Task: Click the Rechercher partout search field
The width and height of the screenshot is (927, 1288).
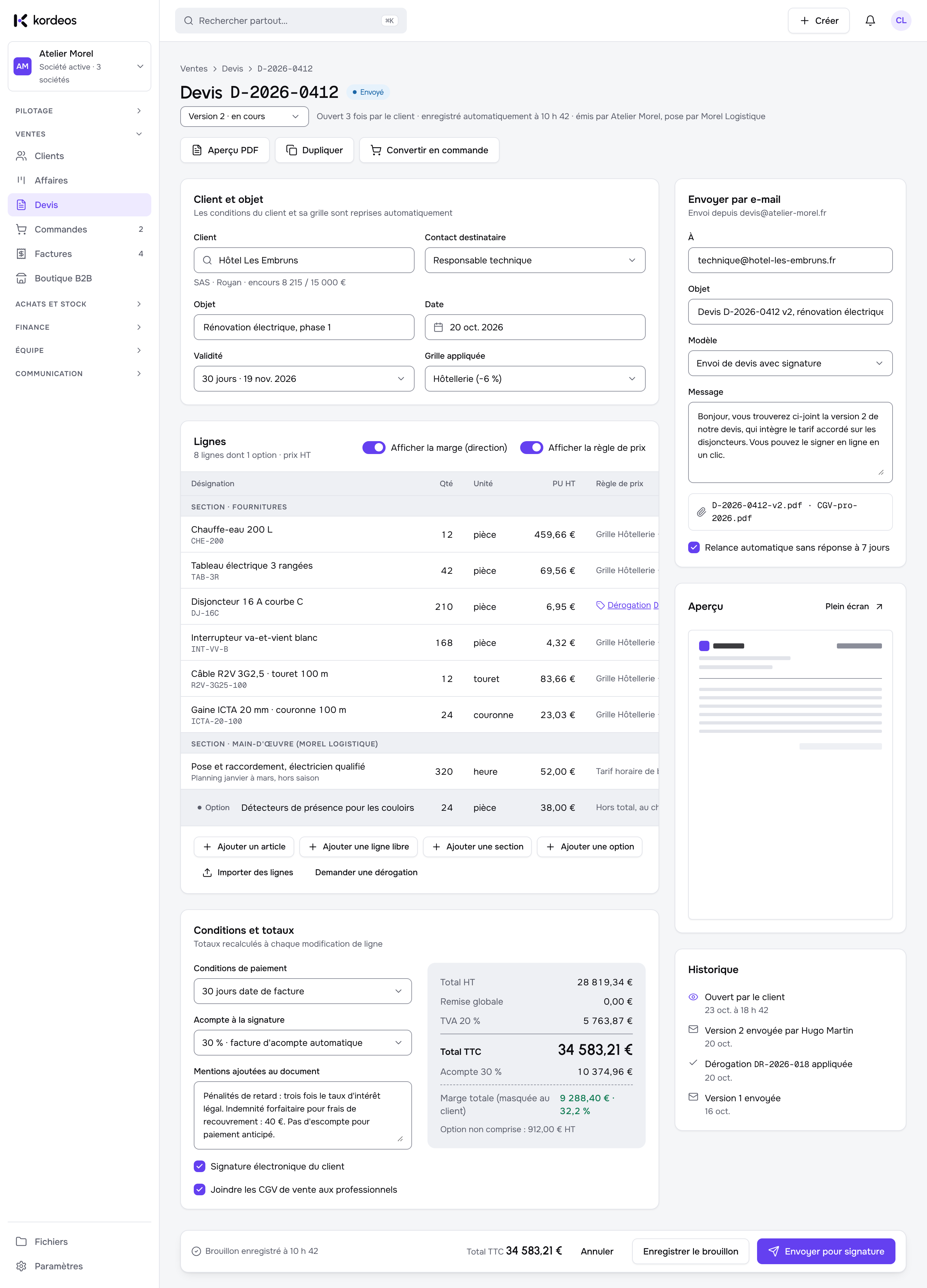Action: [x=291, y=20]
